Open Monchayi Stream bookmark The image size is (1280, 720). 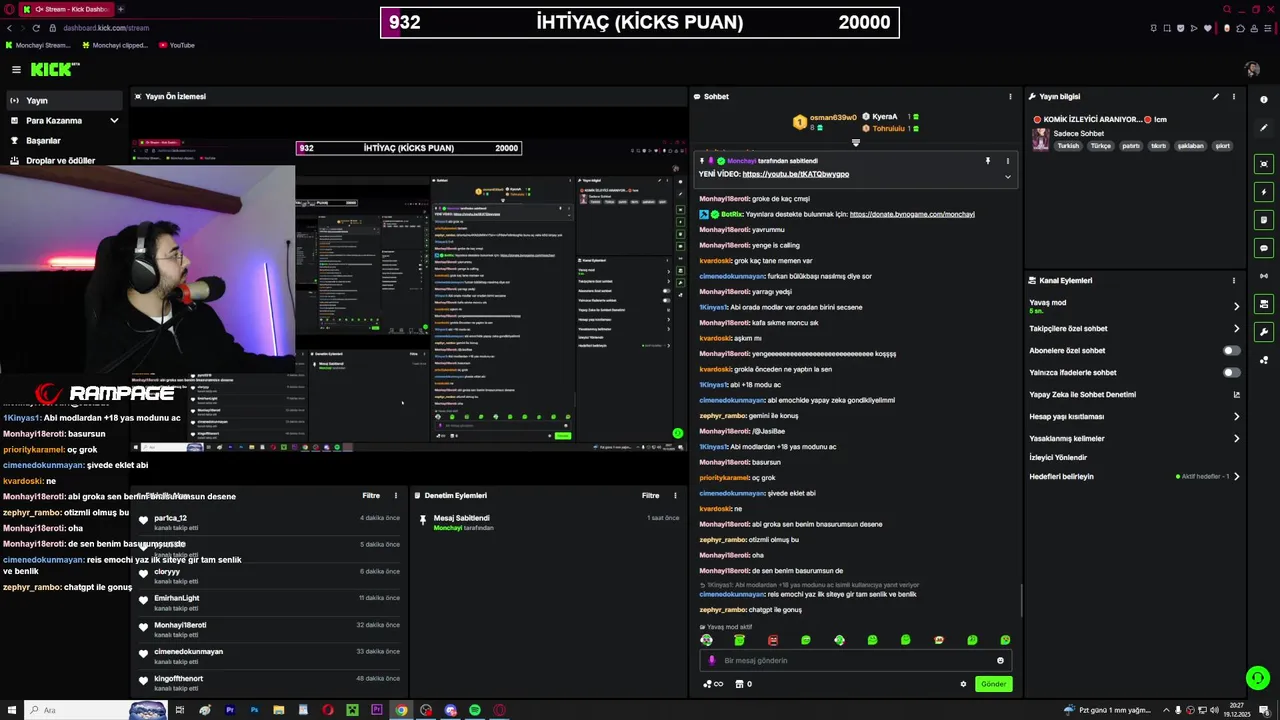[38, 45]
